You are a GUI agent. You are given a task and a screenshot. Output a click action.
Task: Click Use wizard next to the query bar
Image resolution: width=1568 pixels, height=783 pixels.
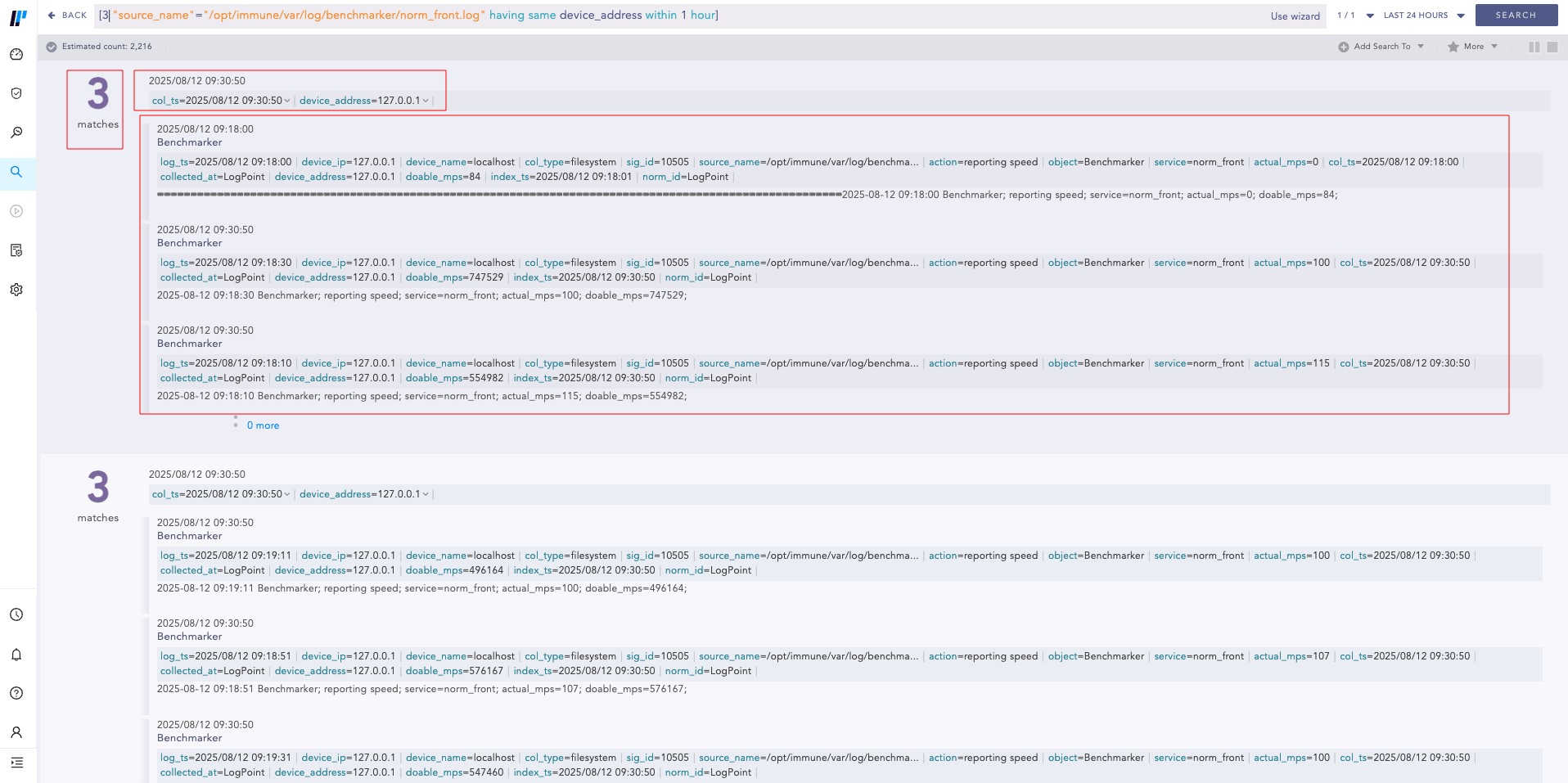tap(1294, 16)
